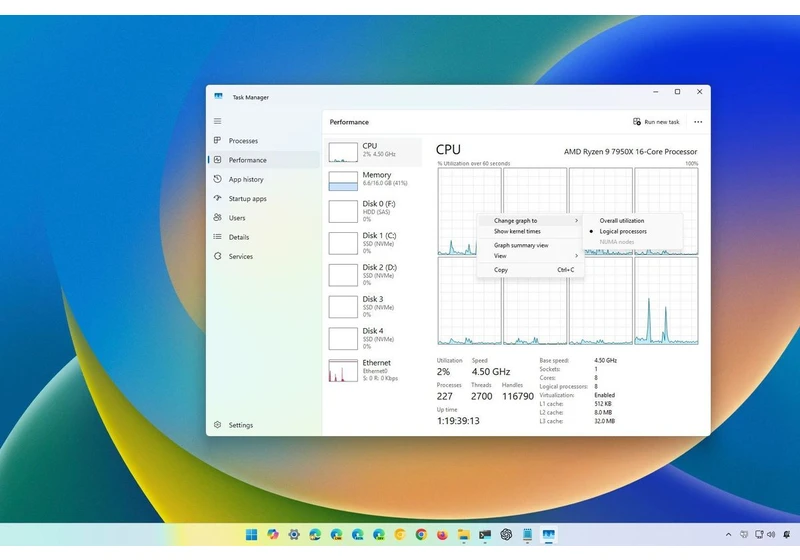Click the CPU graph with the two tall spikes

pos(666,301)
